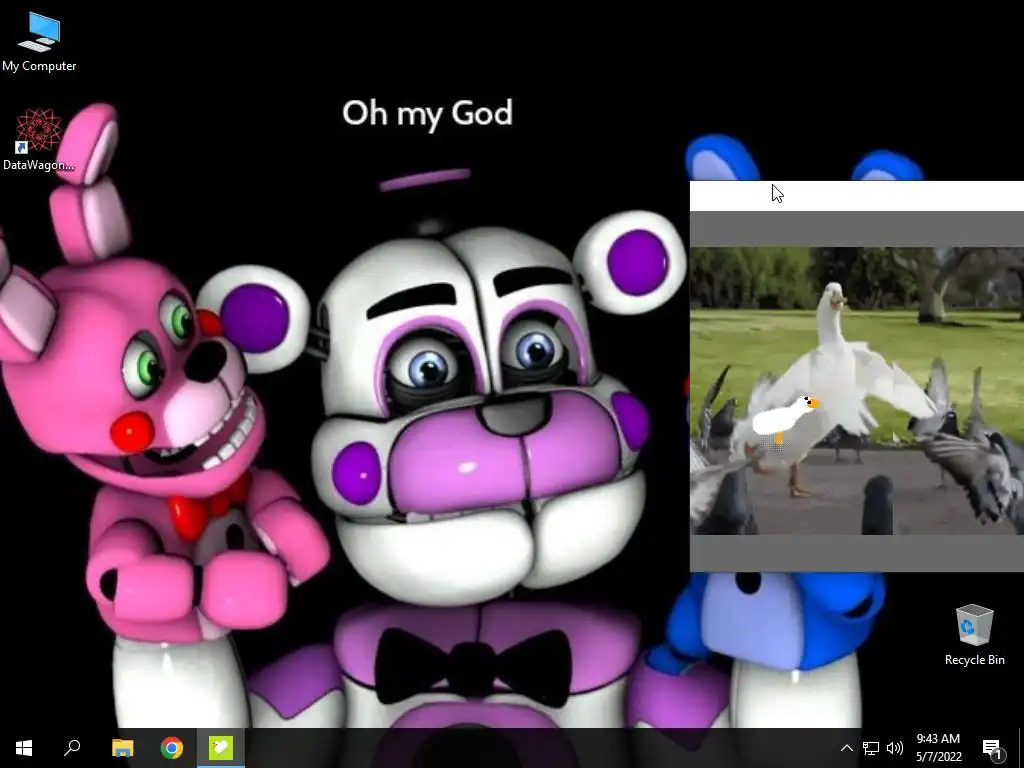Launch File Explorer from taskbar
This screenshot has height=768, width=1024.
tap(122, 748)
